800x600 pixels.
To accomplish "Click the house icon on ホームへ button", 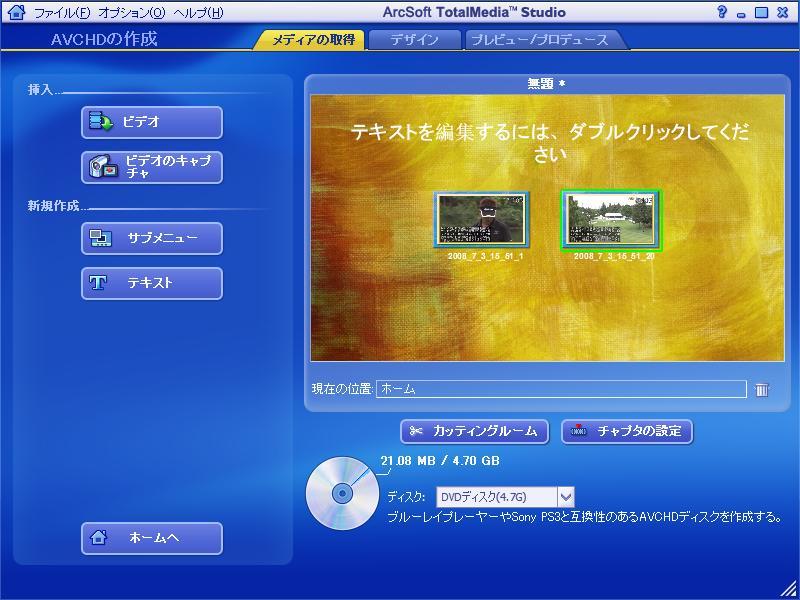I will point(98,537).
